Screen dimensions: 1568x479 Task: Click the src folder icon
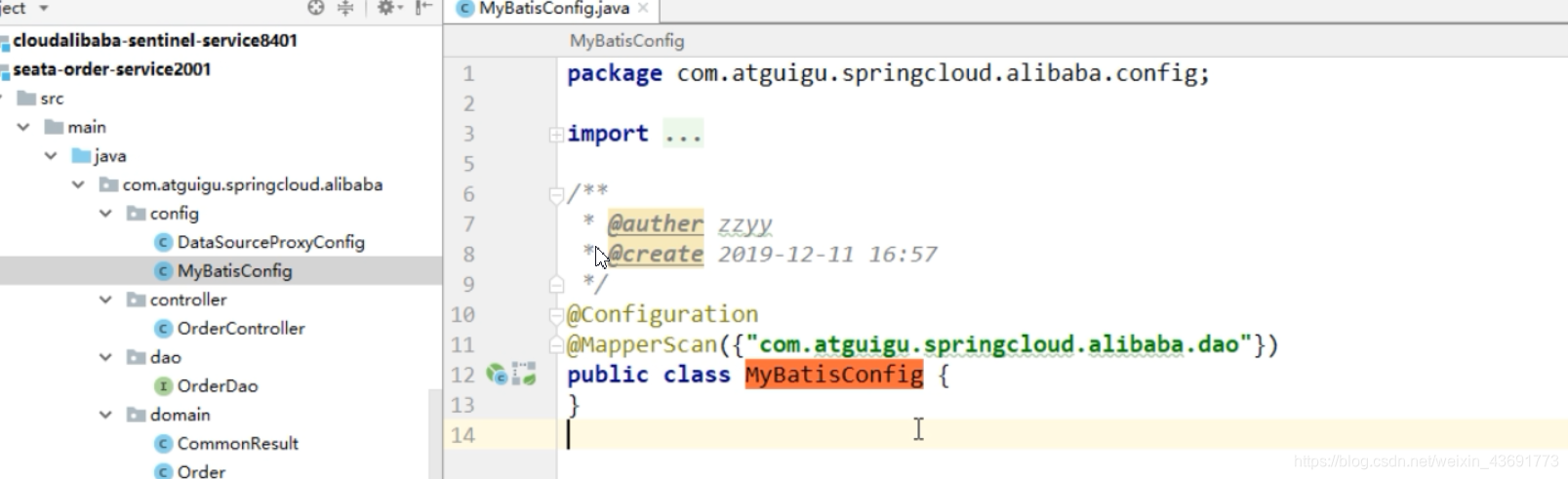pyautogui.click(x=26, y=99)
